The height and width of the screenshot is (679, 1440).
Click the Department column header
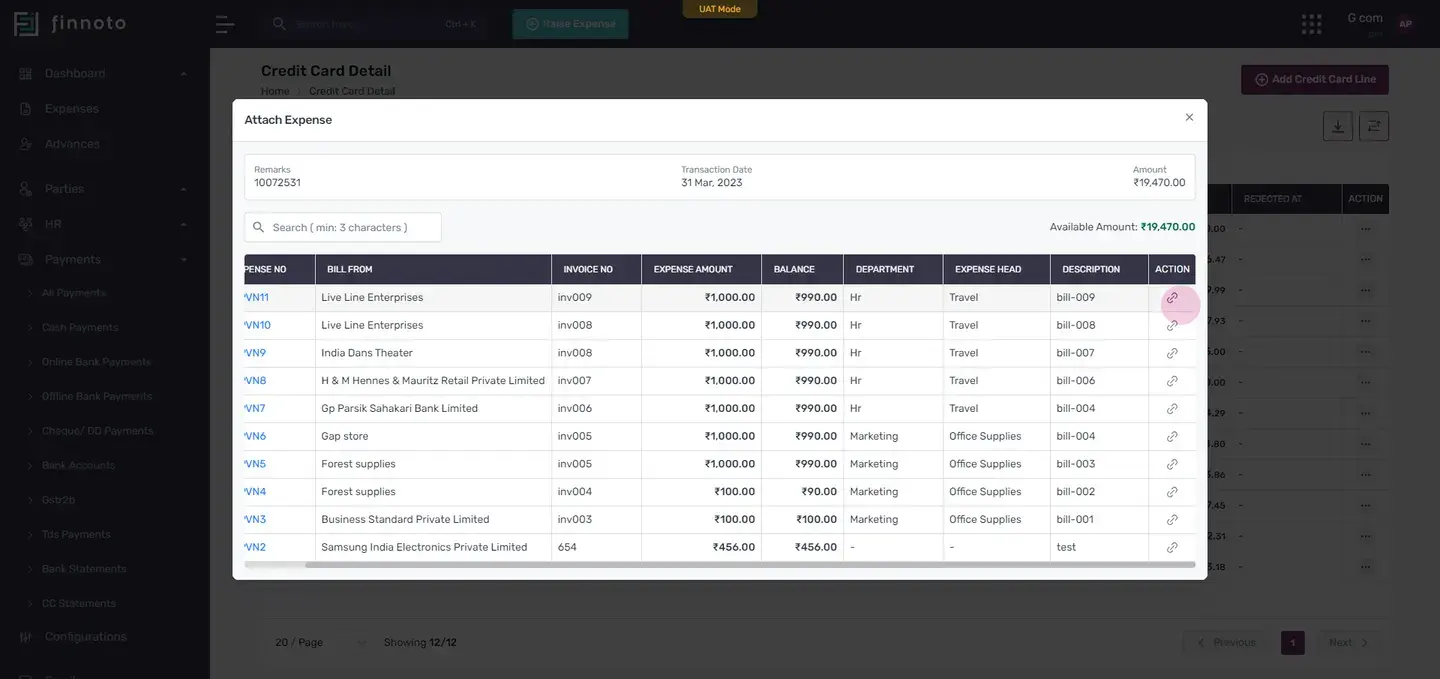tap(893, 269)
